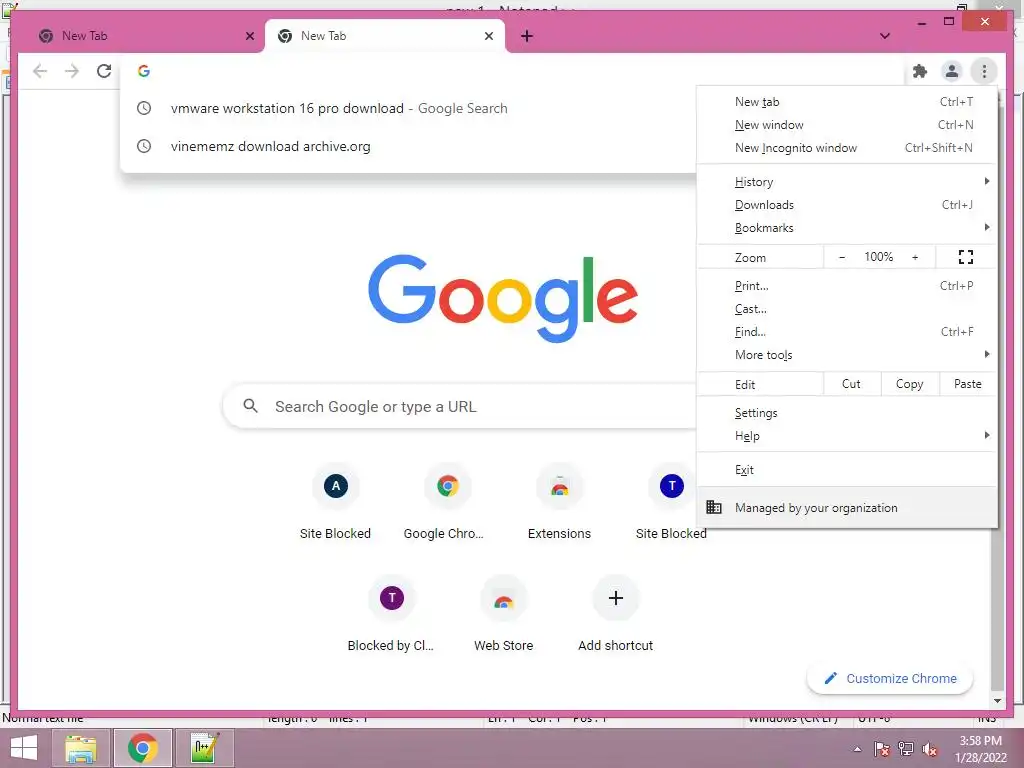Expand the Bookmarks submenu
Image resolution: width=1024 pixels, height=768 pixels.
coord(847,227)
